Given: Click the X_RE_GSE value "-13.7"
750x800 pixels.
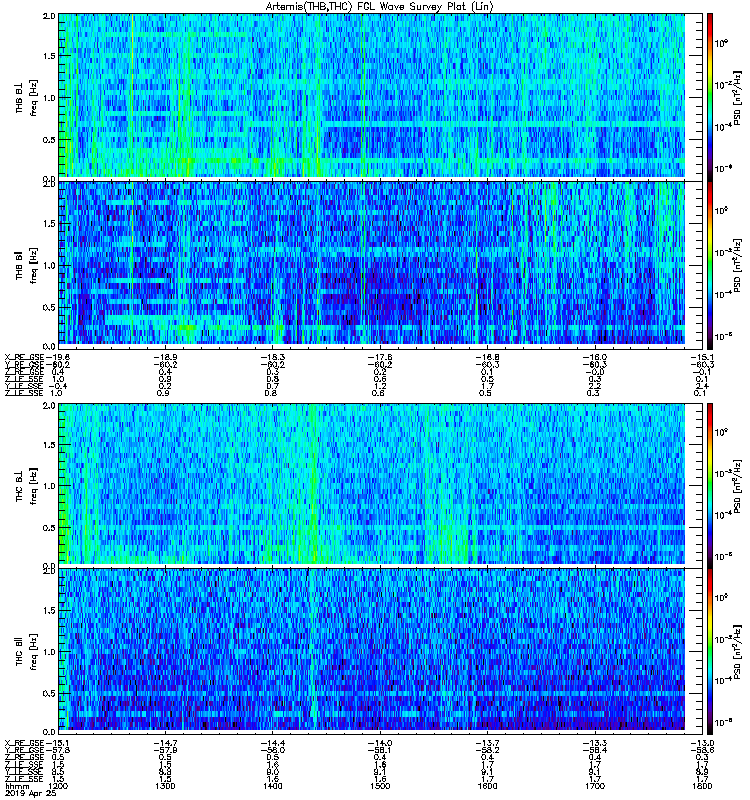Looking at the screenshot, I should click(487, 743).
